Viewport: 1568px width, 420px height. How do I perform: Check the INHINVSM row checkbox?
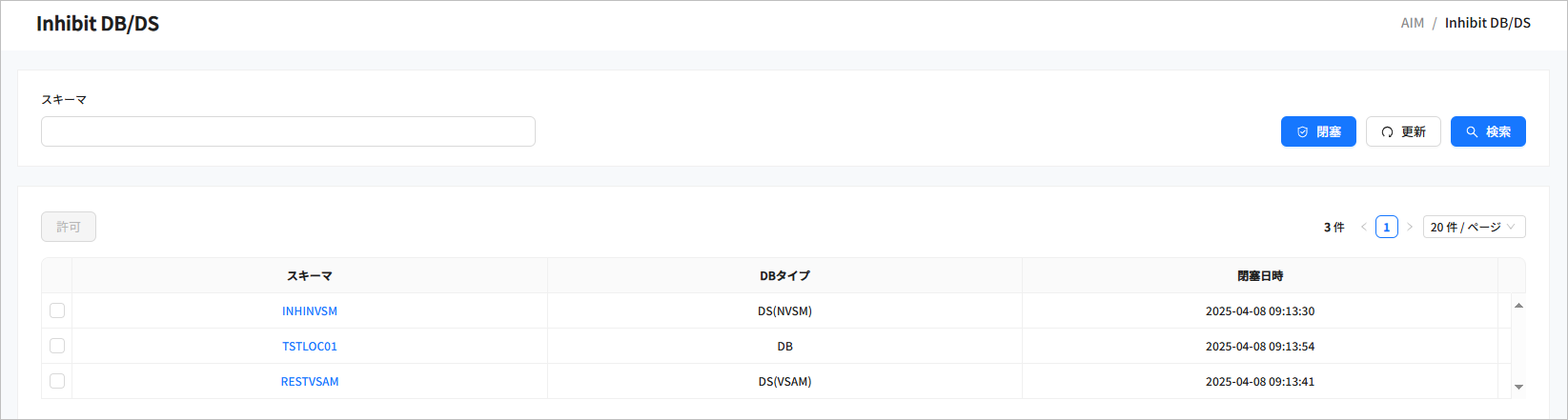pos(57,310)
